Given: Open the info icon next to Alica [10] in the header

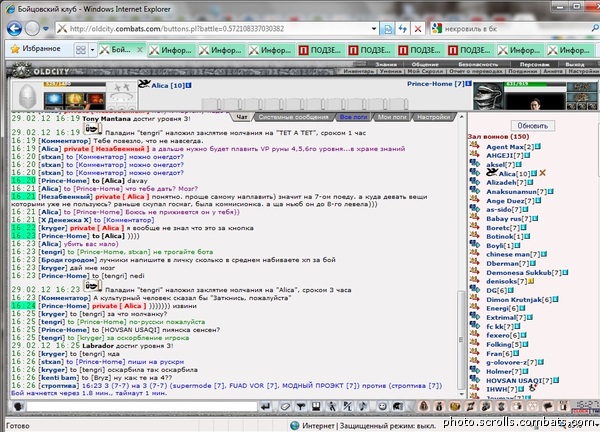Looking at the screenshot, I should pos(189,85).
